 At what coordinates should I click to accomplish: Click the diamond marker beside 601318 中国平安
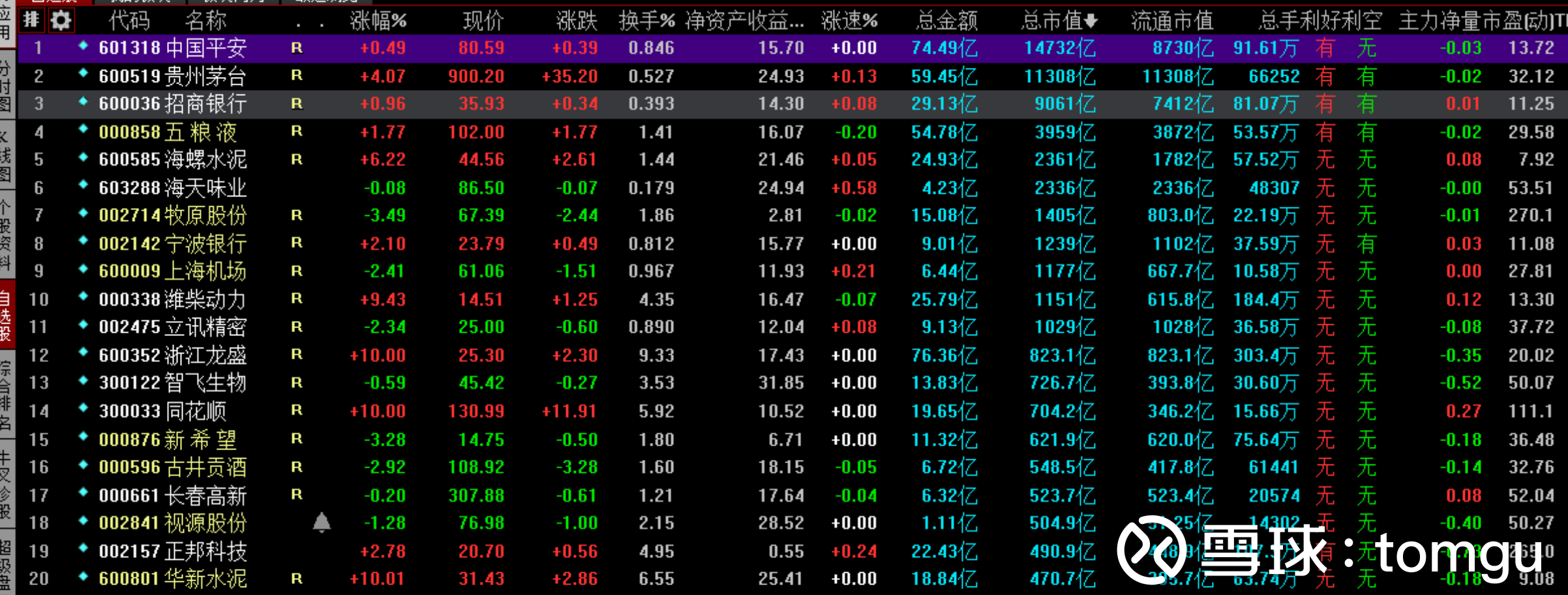83,46
